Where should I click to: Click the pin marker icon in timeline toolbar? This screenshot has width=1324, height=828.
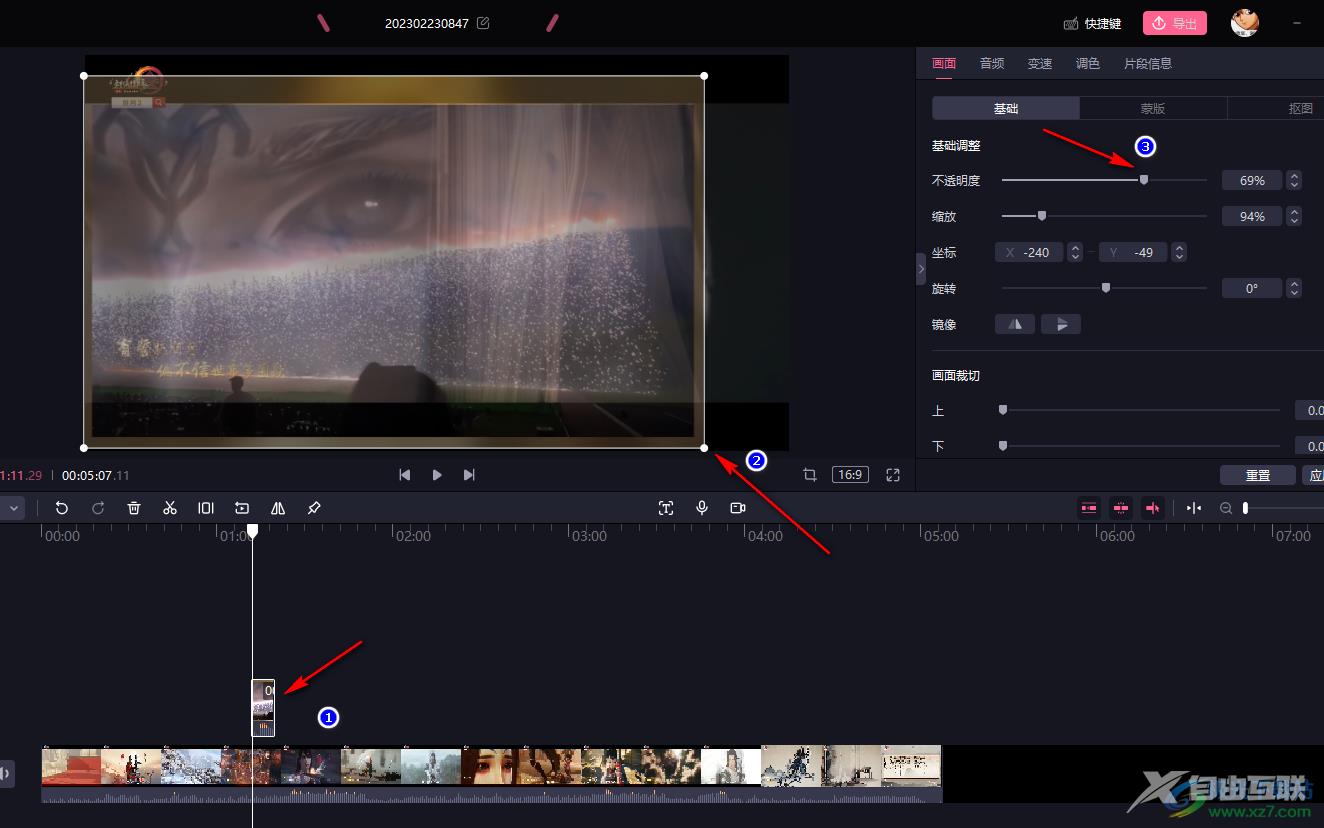[x=314, y=508]
